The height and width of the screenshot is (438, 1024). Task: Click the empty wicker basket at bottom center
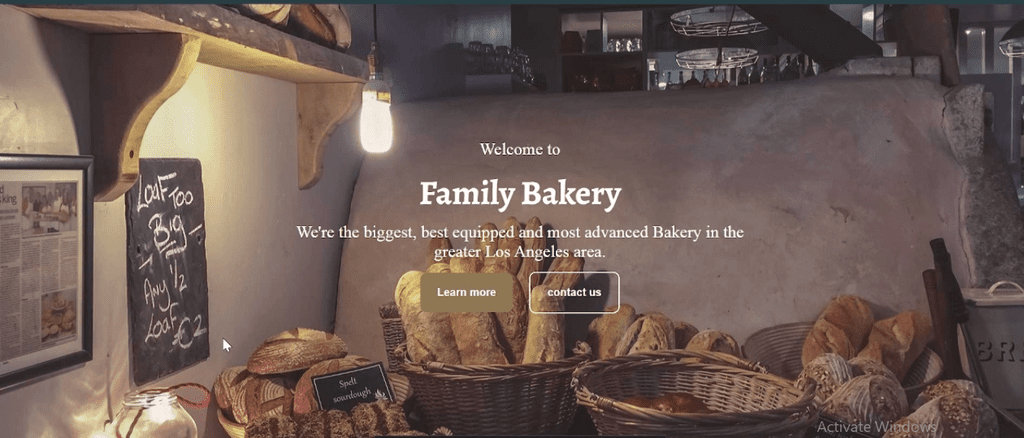click(x=694, y=392)
